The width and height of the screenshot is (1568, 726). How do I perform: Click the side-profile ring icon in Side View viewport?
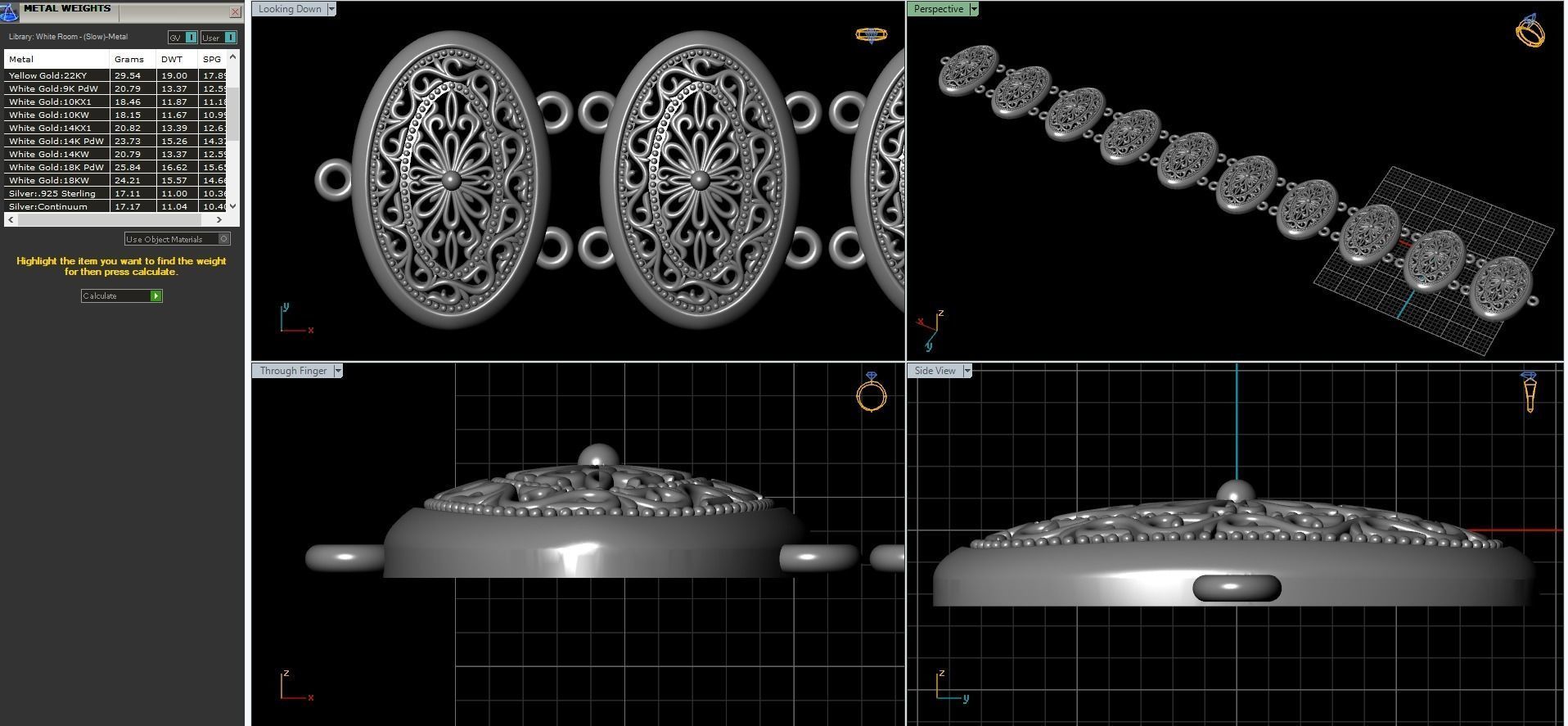[1529, 392]
